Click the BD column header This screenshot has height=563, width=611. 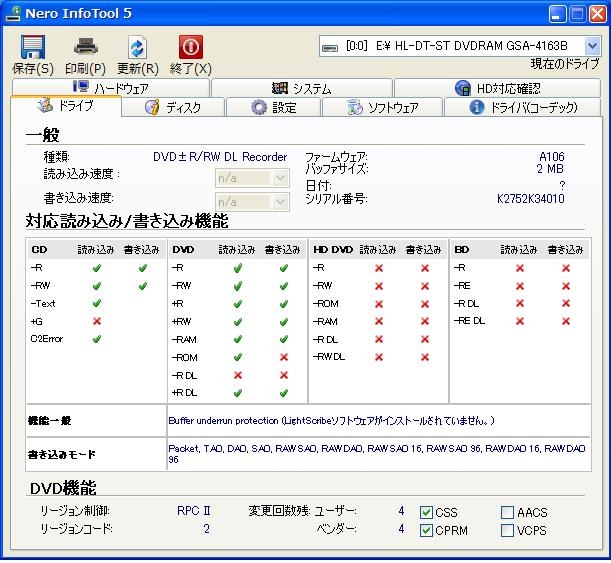pyautogui.click(x=462, y=250)
